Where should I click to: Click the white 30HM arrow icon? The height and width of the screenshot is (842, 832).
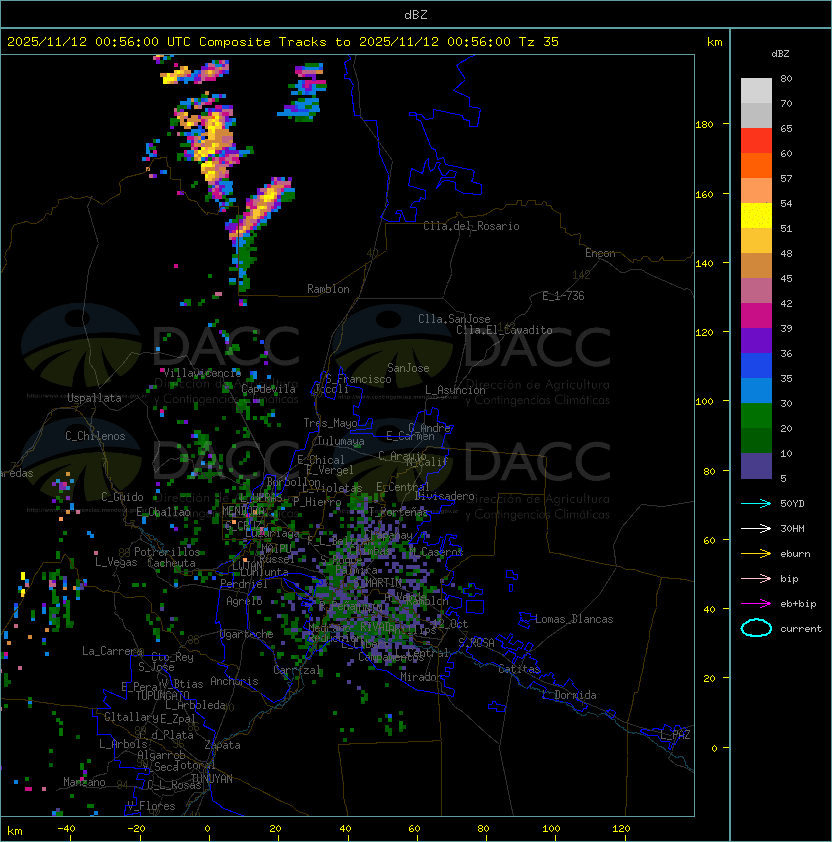coord(756,528)
